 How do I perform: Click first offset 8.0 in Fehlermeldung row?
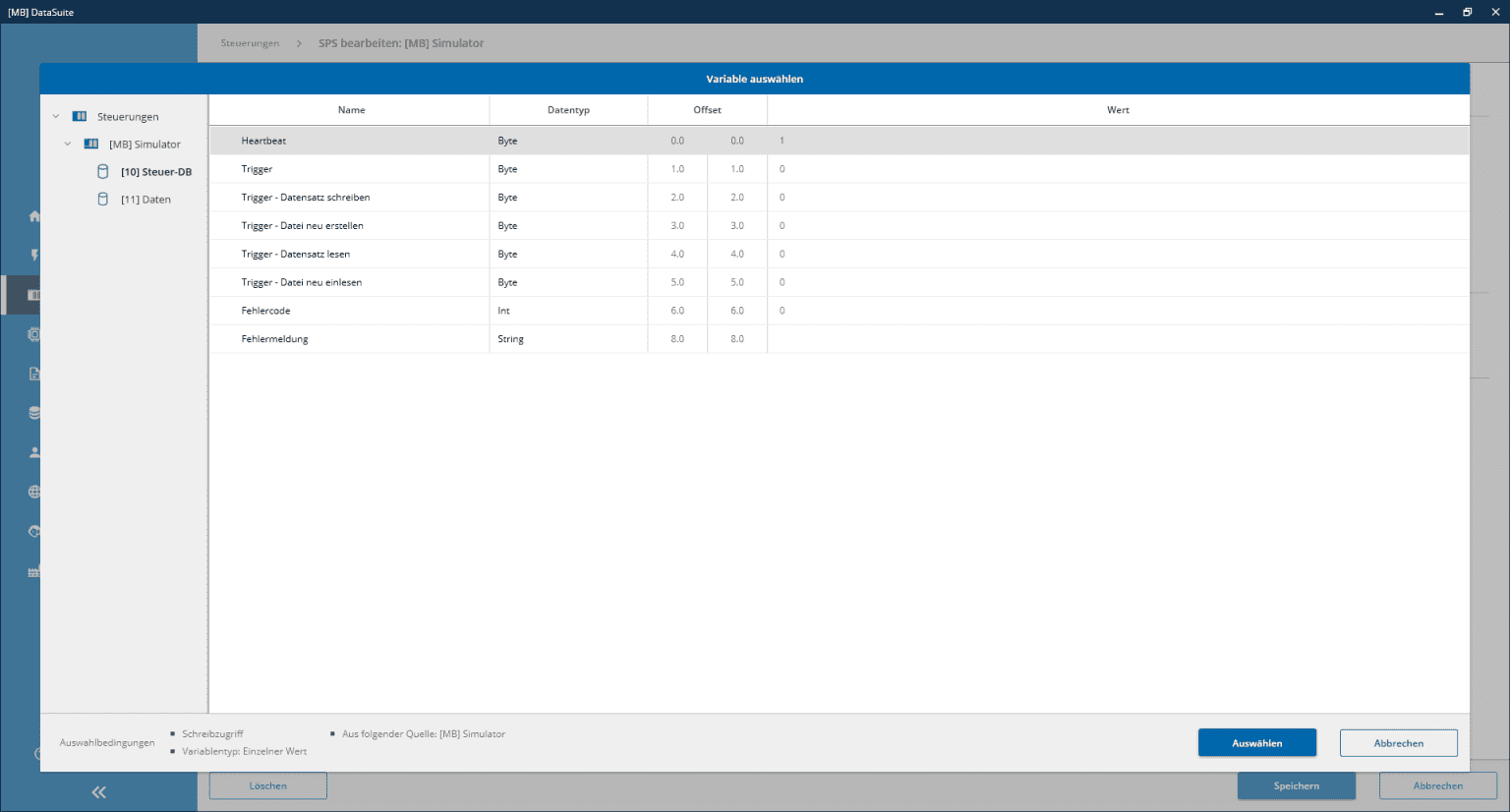tap(677, 339)
